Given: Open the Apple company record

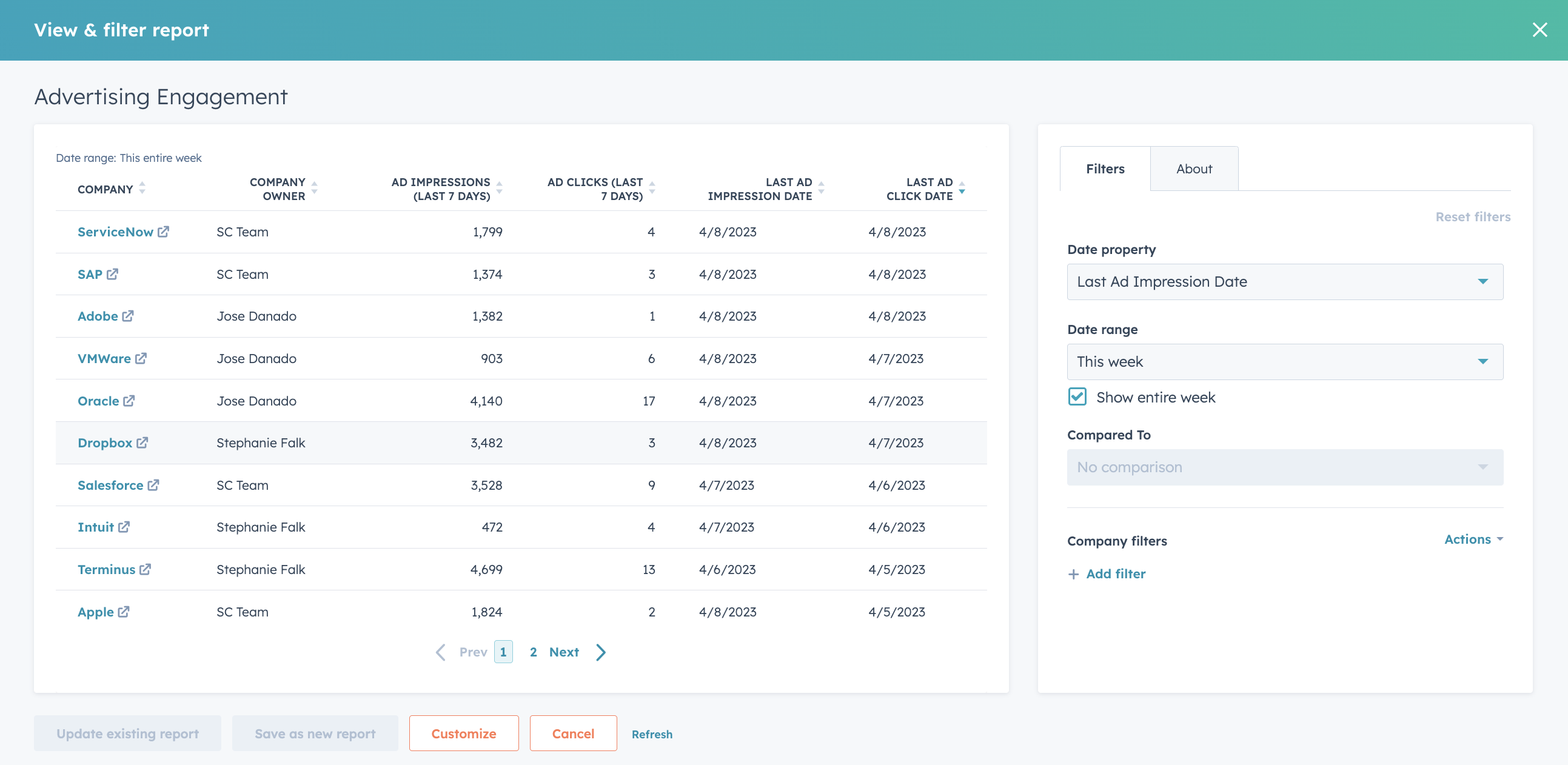Looking at the screenshot, I should click(96, 612).
